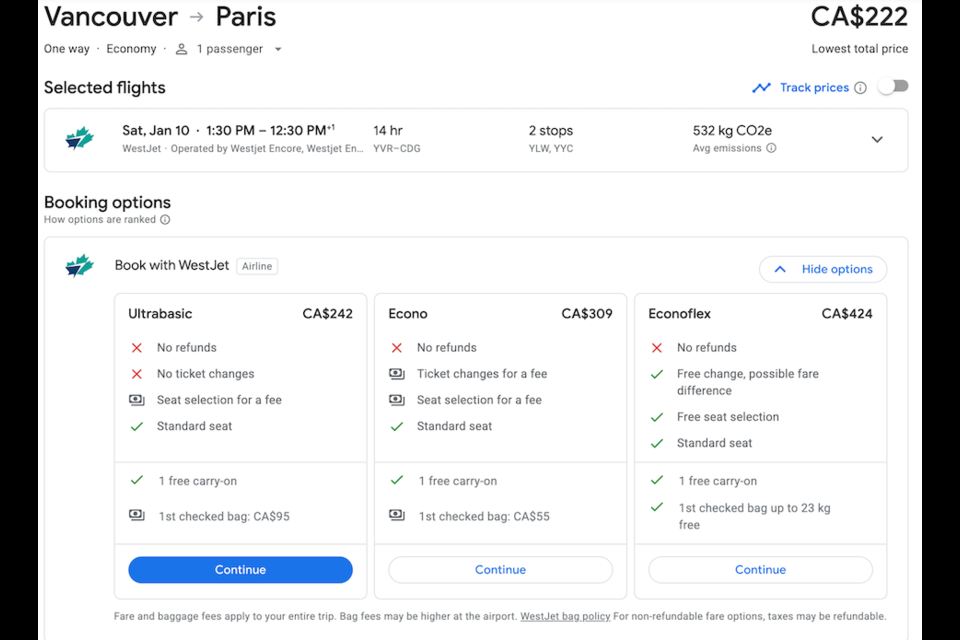Click the YLW, YYC stopover codes

click(551, 148)
